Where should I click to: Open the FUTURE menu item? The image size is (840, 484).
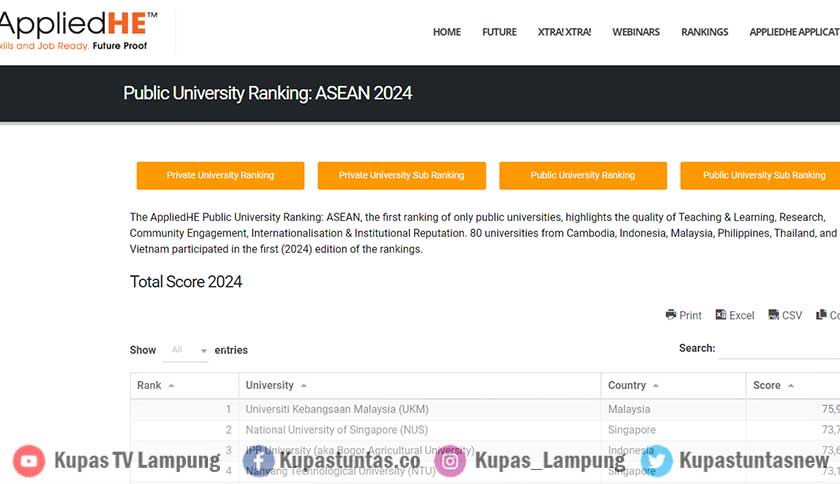[499, 32]
